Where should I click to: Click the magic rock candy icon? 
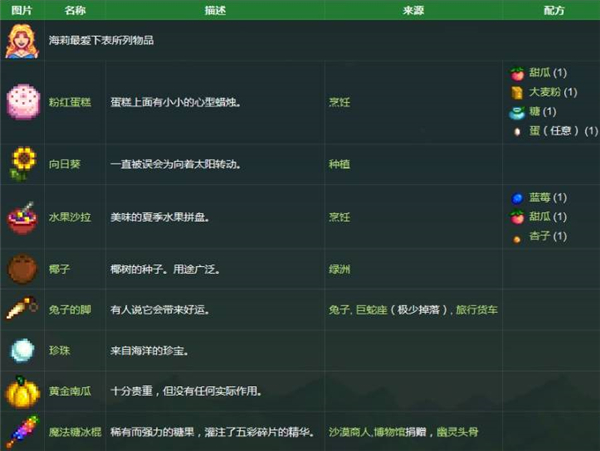coord(22,431)
